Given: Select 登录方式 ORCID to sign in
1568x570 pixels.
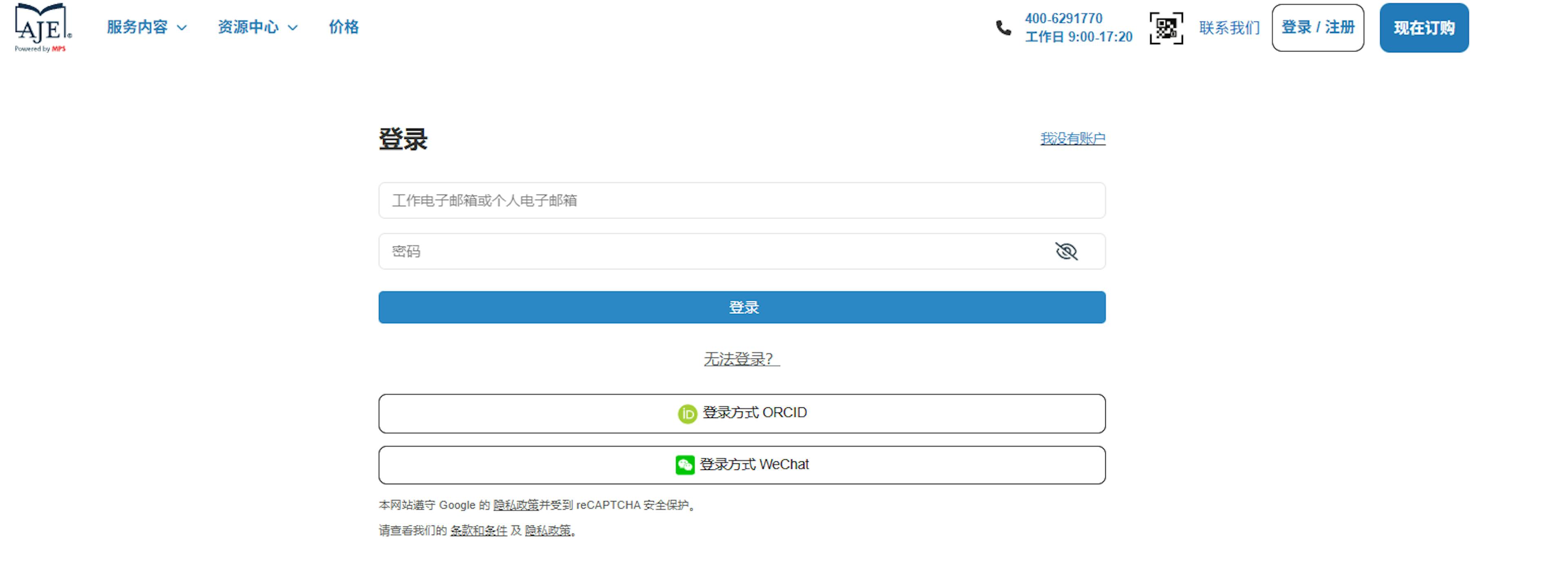Looking at the screenshot, I should (x=742, y=413).
